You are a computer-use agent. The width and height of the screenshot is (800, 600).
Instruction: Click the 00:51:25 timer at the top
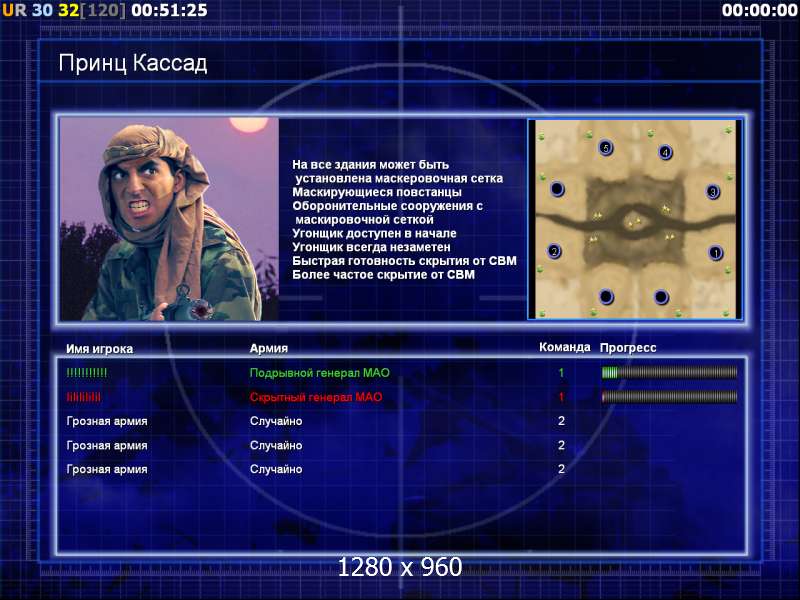[169, 10]
